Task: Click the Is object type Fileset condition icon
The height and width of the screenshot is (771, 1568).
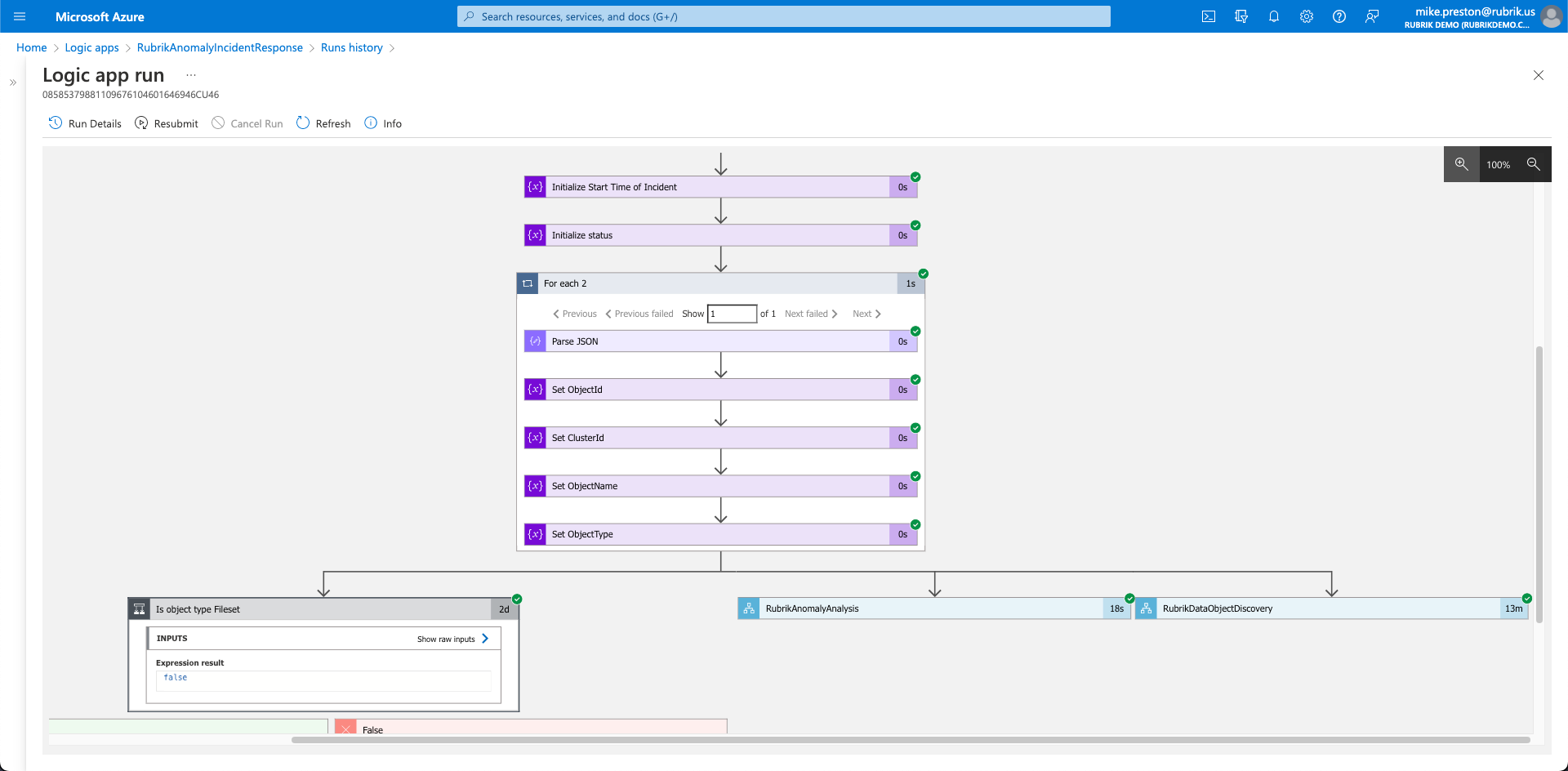Action: pyautogui.click(x=140, y=609)
